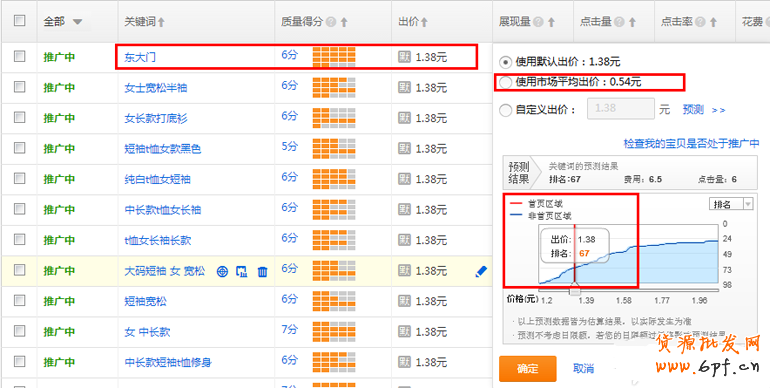
Task: Click the pencil edit icon next to 1.38元
Action: click(481, 271)
